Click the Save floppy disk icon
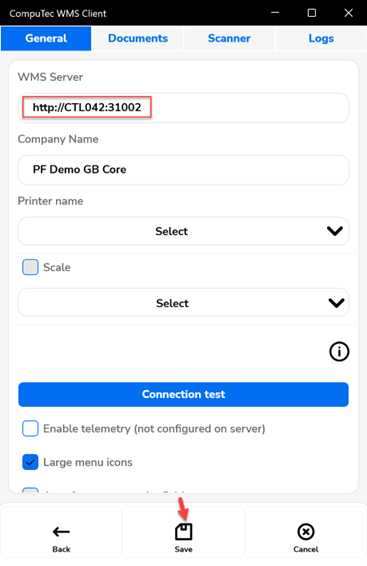Image resolution: width=367 pixels, height=566 pixels. [183, 532]
